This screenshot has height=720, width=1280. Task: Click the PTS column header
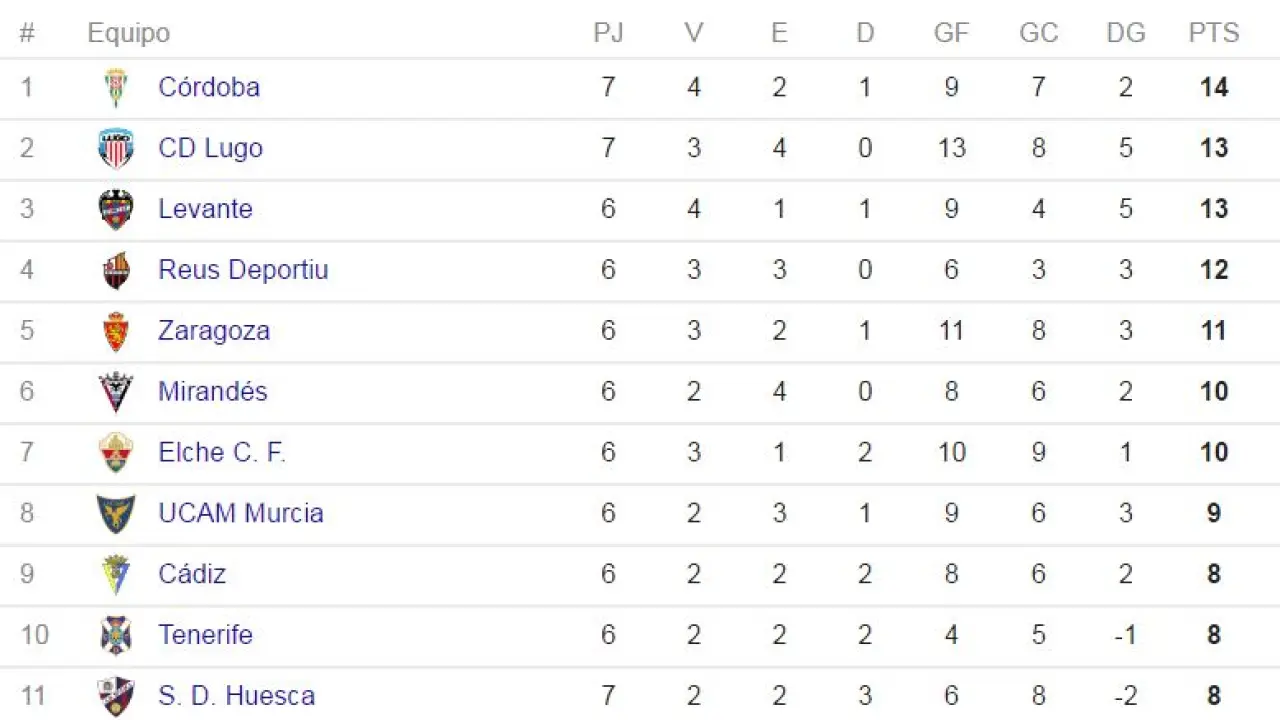point(1213,33)
